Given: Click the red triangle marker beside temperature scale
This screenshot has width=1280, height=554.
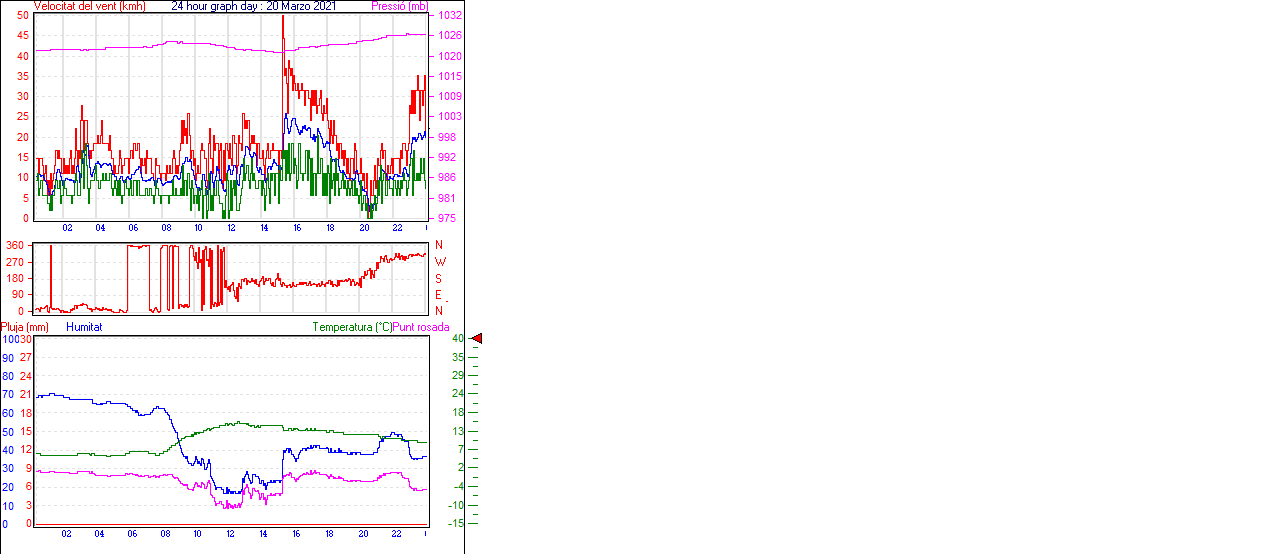Looking at the screenshot, I should [x=477, y=339].
